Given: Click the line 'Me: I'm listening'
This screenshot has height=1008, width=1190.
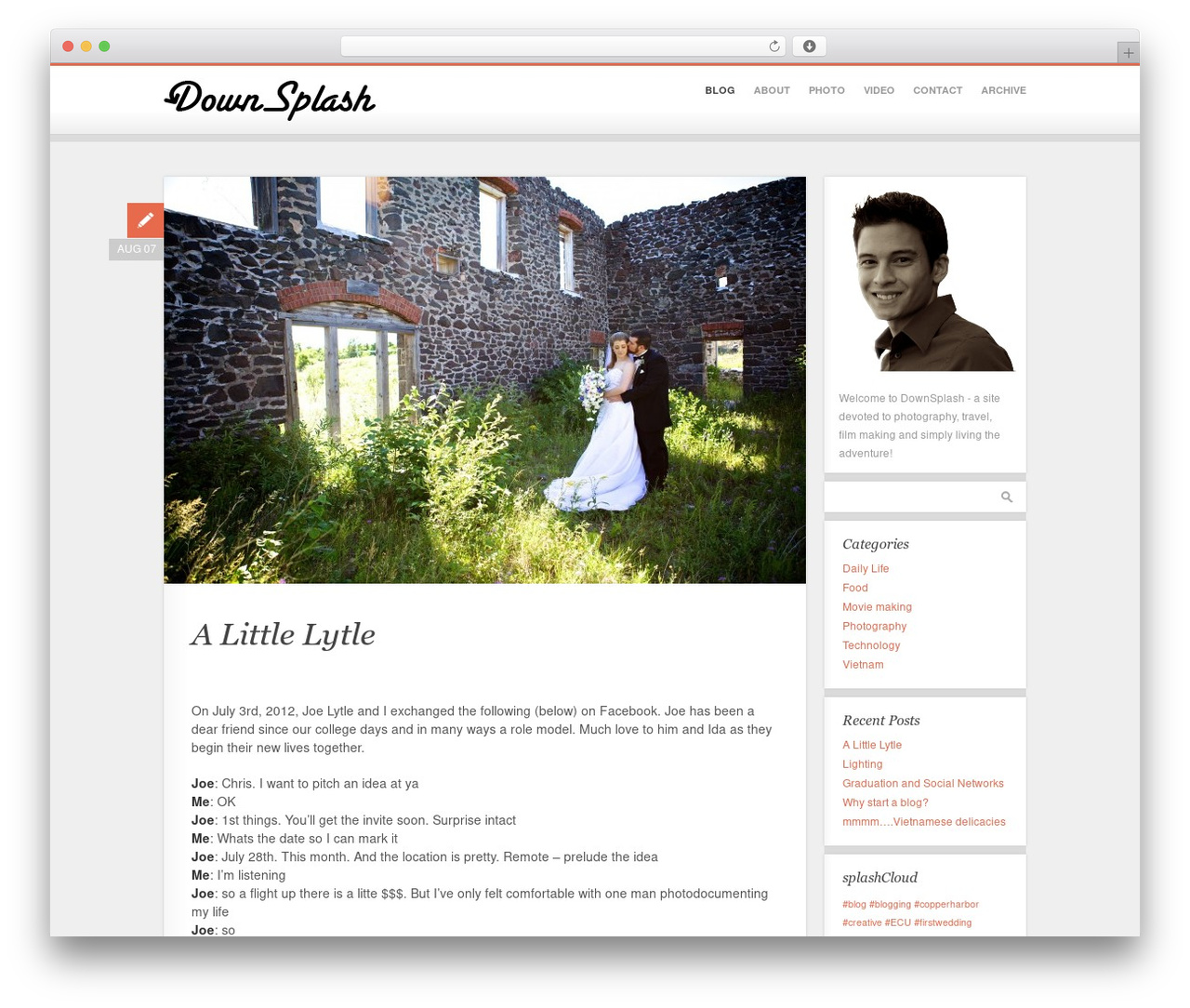Looking at the screenshot, I should (239, 876).
